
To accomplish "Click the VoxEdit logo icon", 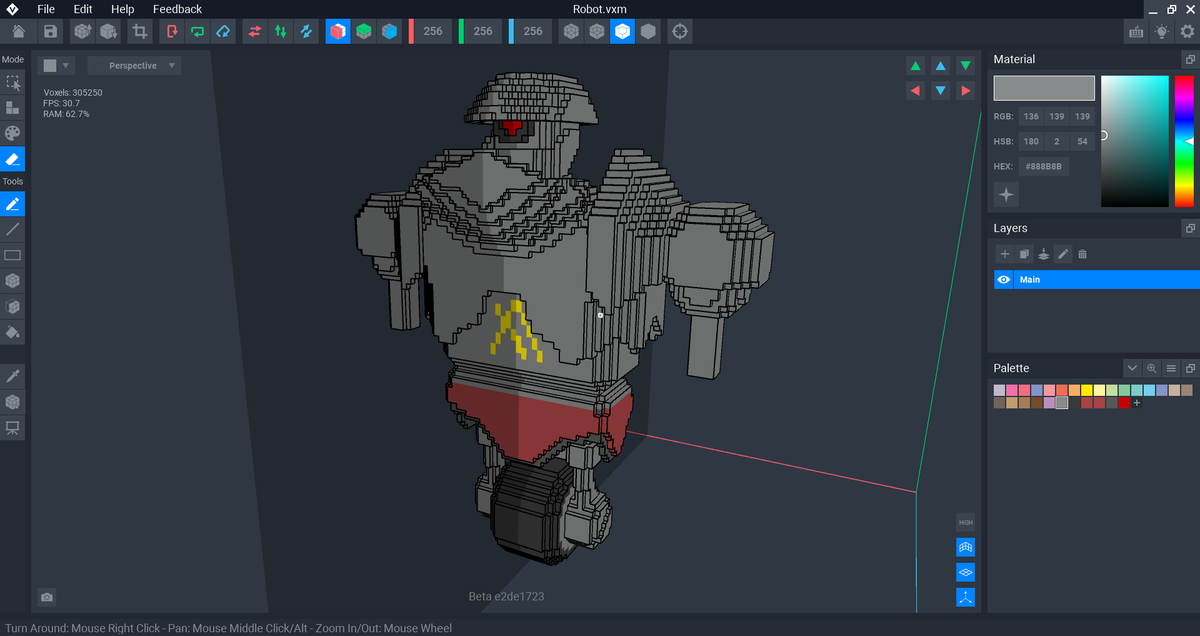I will (x=11, y=9).
